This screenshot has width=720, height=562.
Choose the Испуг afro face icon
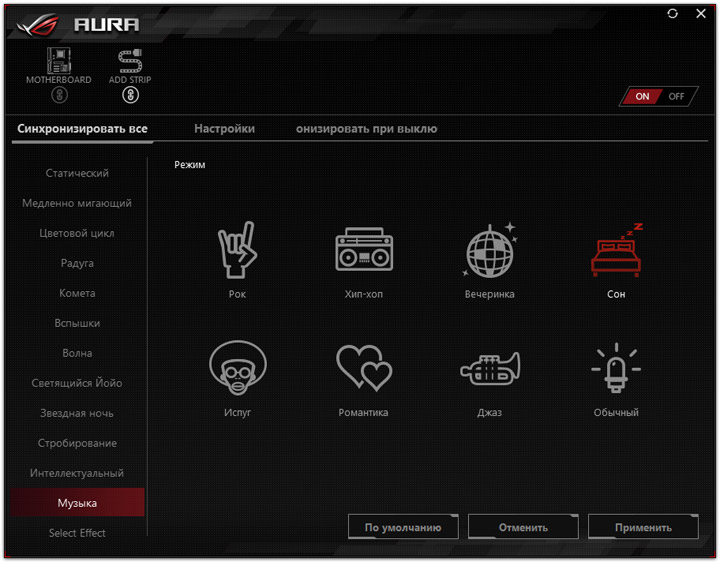(x=237, y=368)
